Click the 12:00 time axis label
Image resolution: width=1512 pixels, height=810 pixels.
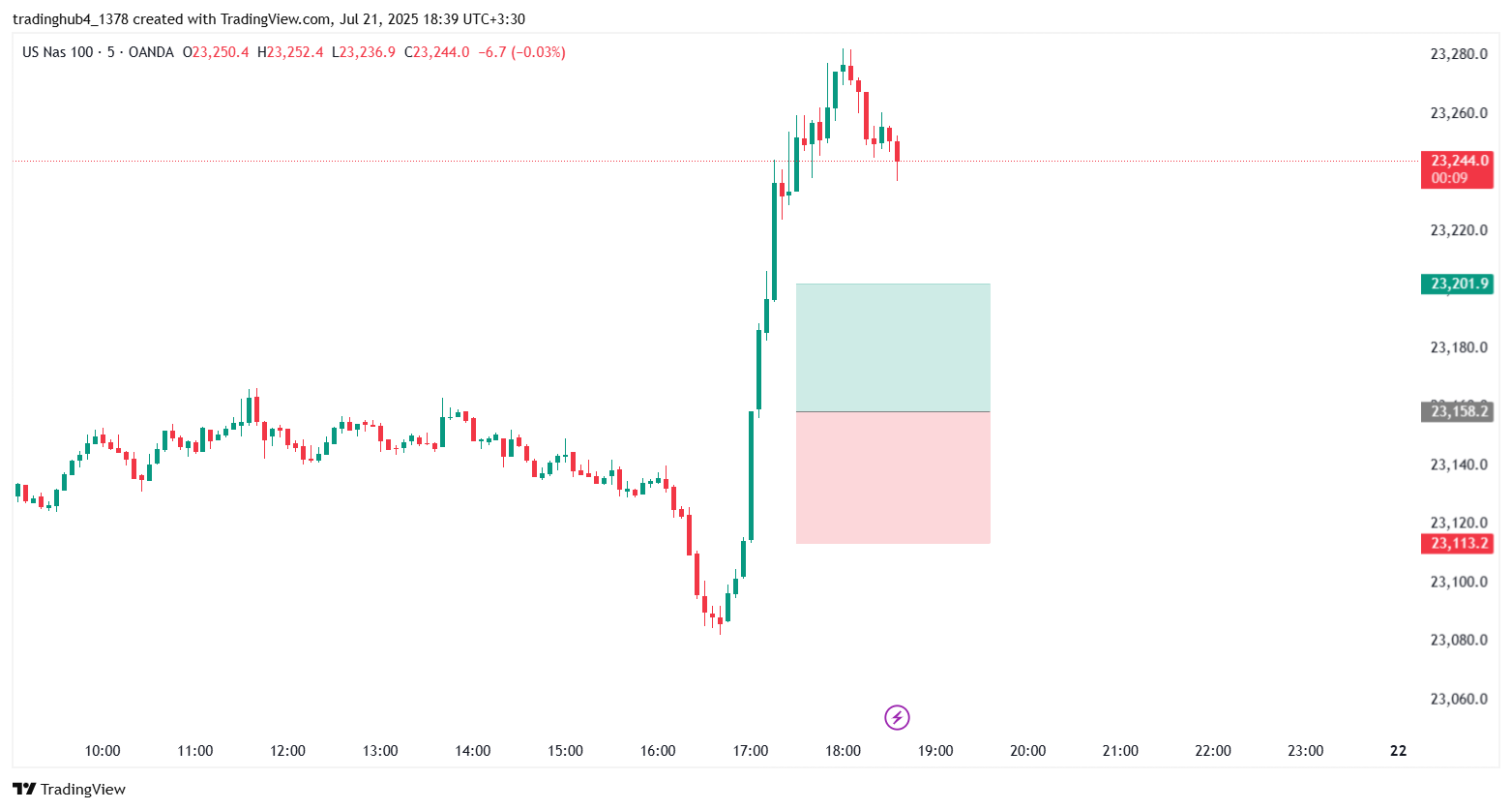coord(287,751)
